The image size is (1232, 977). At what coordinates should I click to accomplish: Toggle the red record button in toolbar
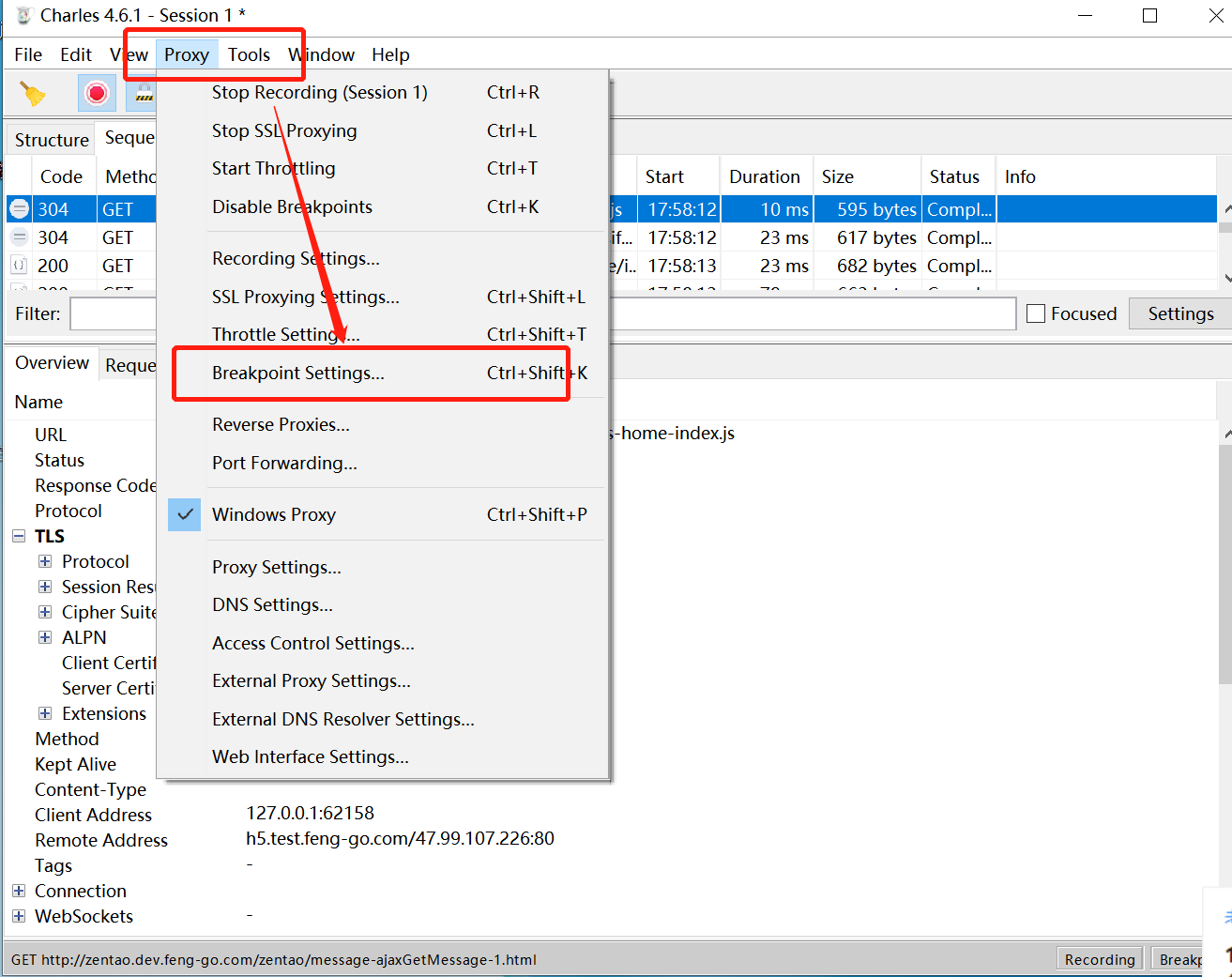coord(97,93)
